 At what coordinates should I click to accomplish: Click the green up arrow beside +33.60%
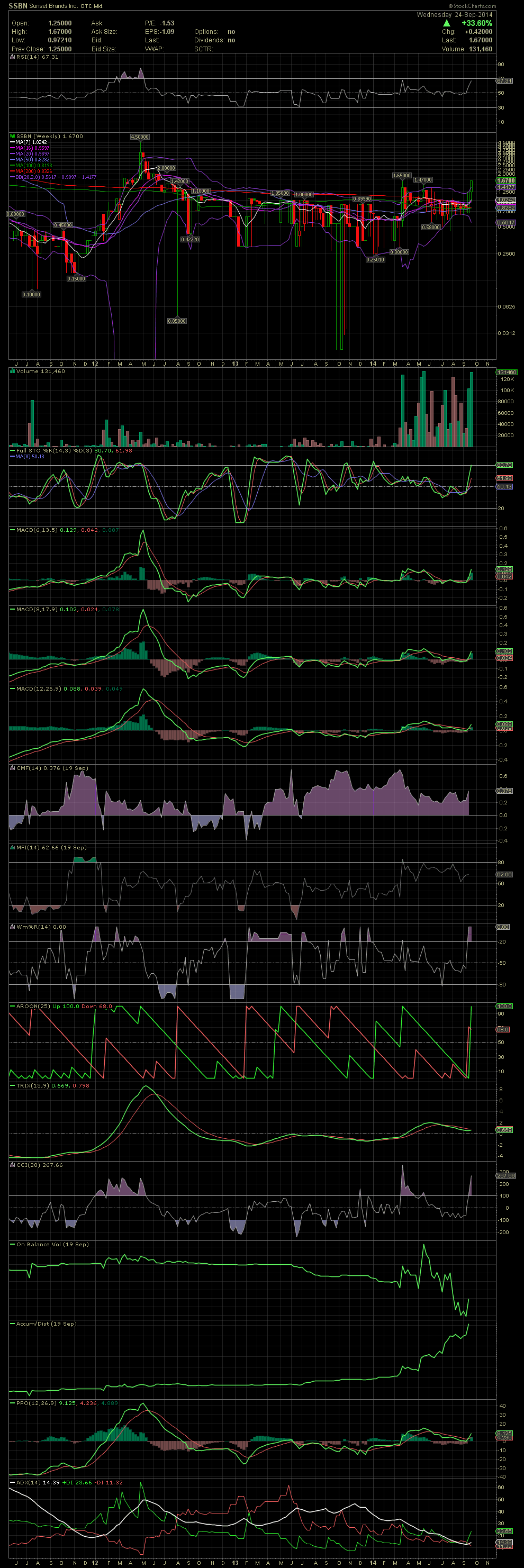click(447, 23)
